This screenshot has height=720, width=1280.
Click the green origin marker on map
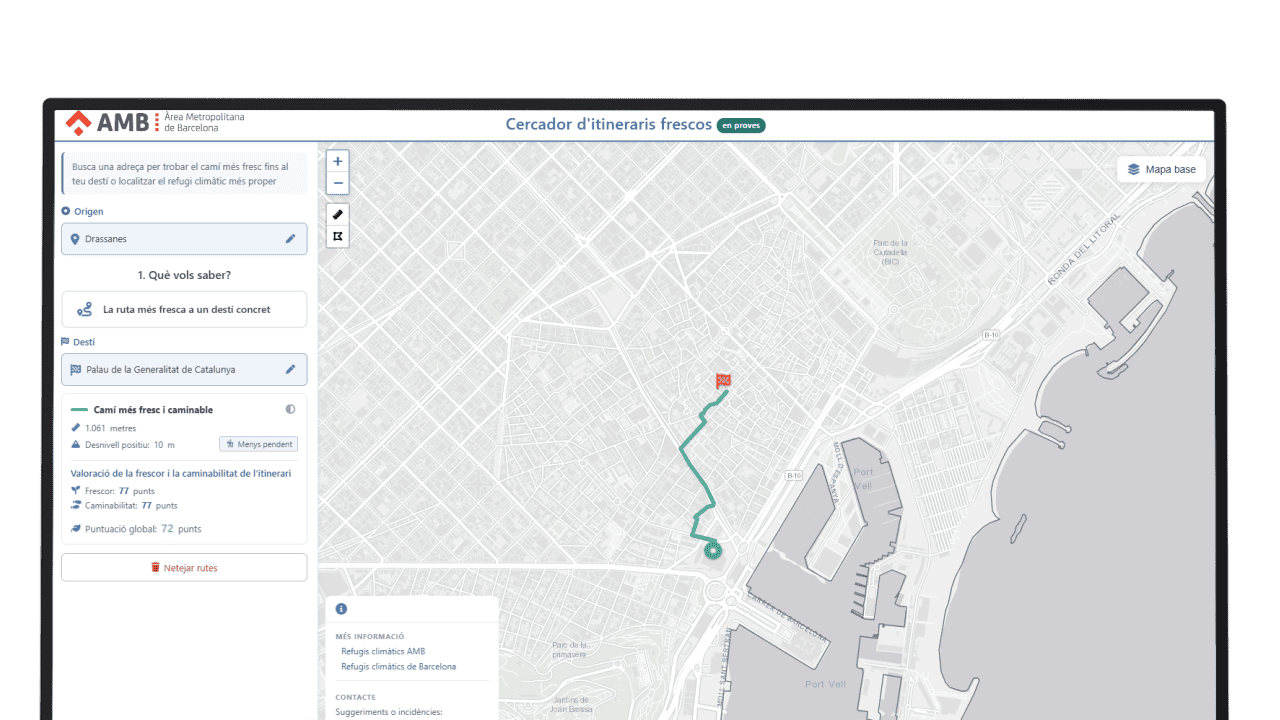[712, 550]
